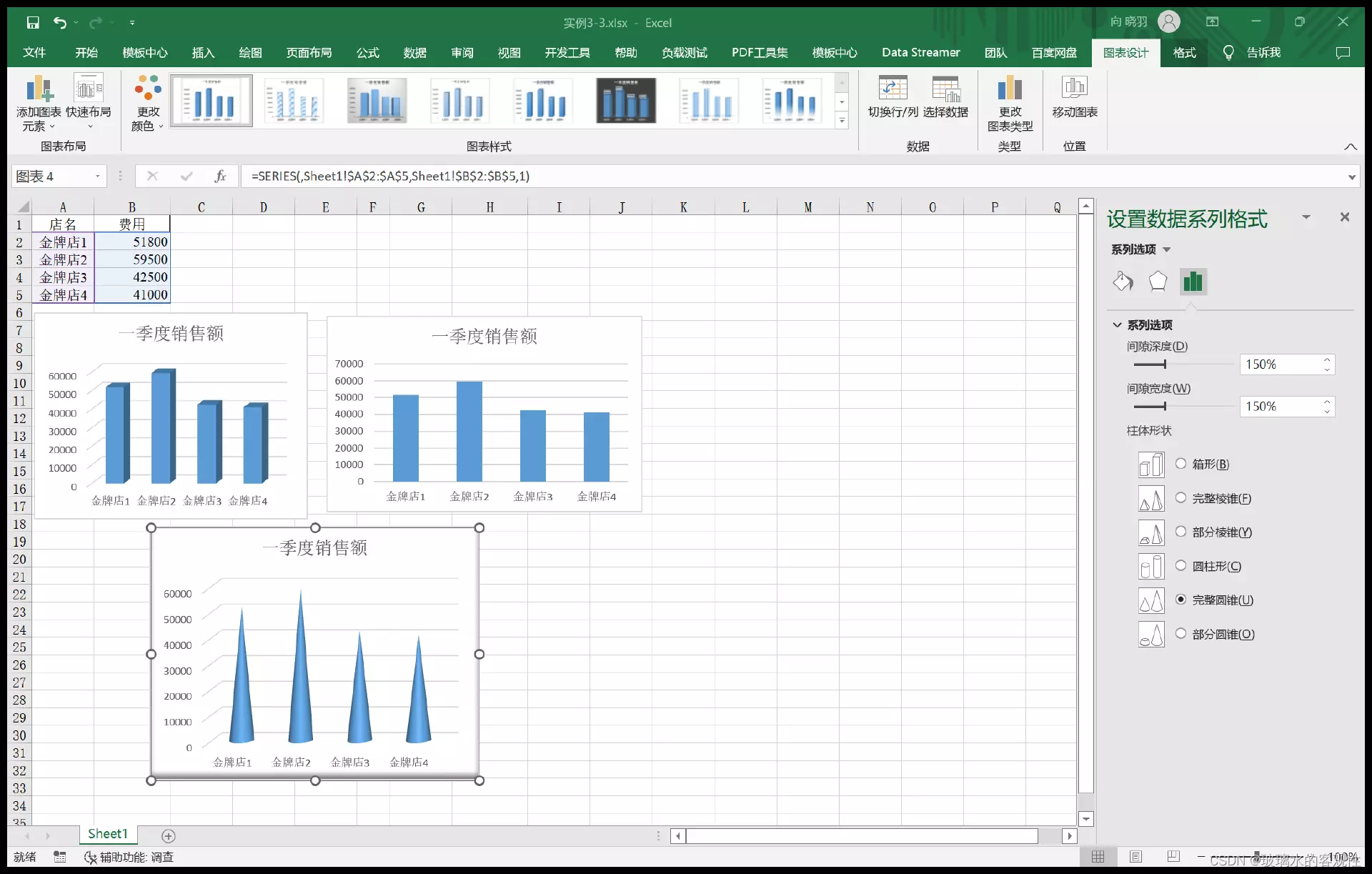1372x874 pixels.
Task: Choose the Cylinder (圆柱形) shape option
Action: click(x=1180, y=566)
